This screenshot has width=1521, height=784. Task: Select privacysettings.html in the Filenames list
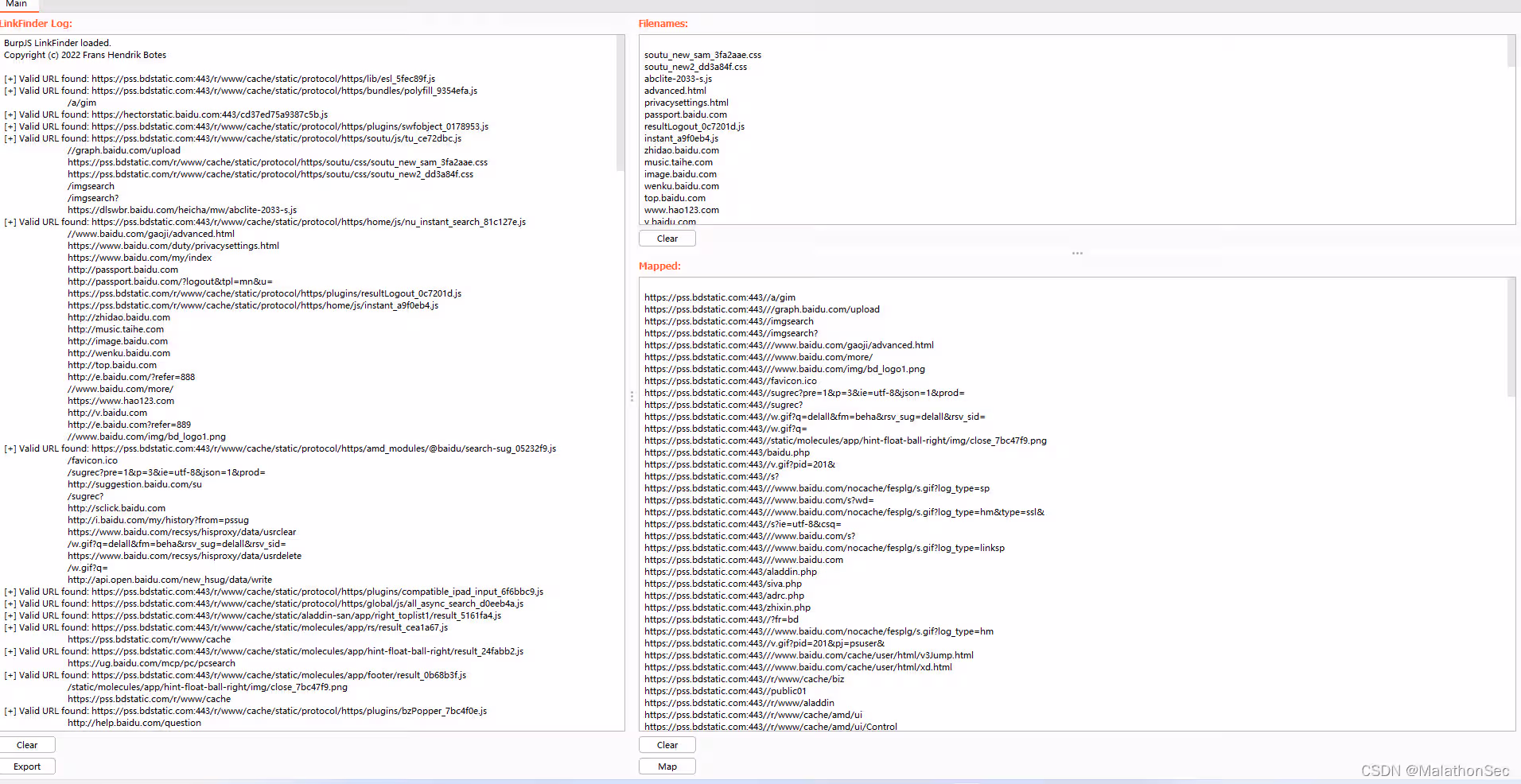click(x=686, y=103)
